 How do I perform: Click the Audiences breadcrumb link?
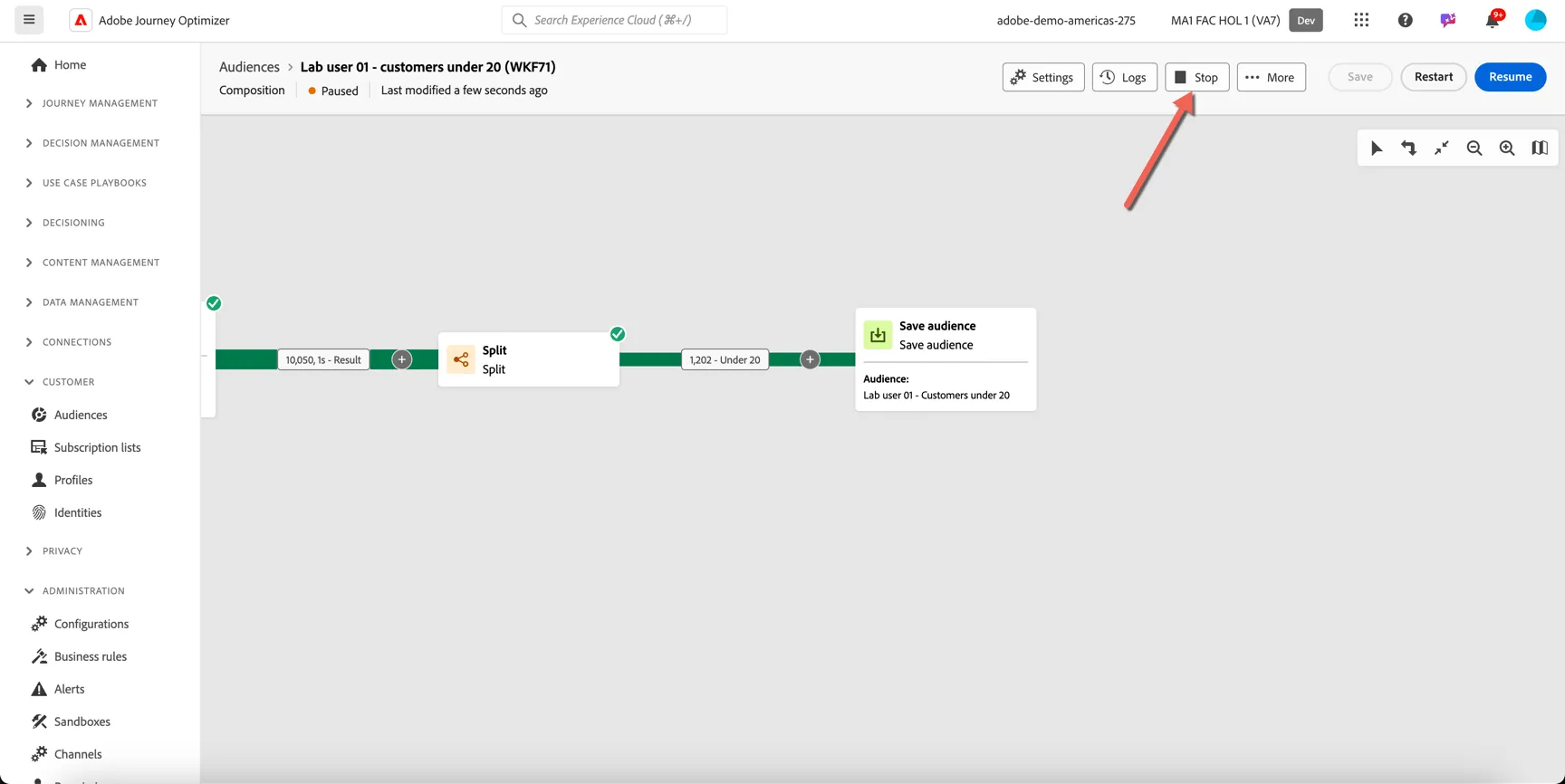point(249,67)
